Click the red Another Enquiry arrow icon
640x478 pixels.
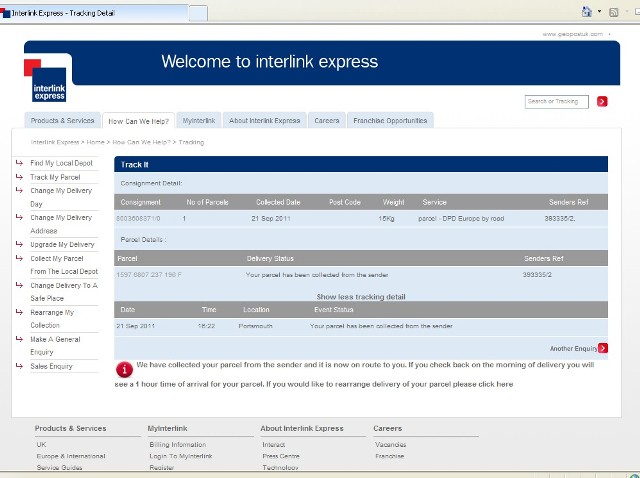(x=603, y=348)
